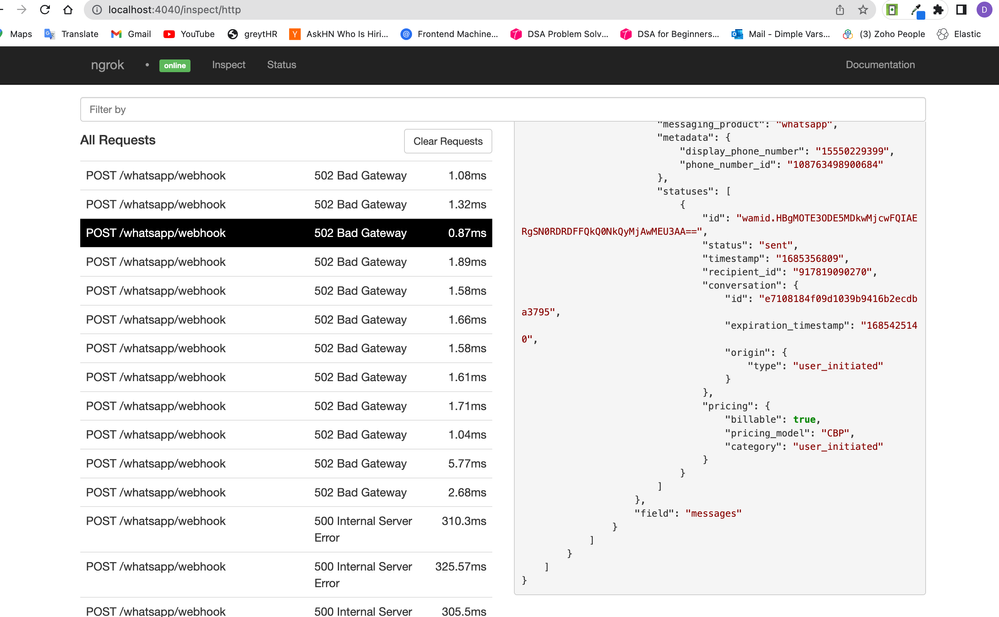Select the highlighted request taking 0.87ms
This screenshot has width=999, height=617.
coord(286,233)
